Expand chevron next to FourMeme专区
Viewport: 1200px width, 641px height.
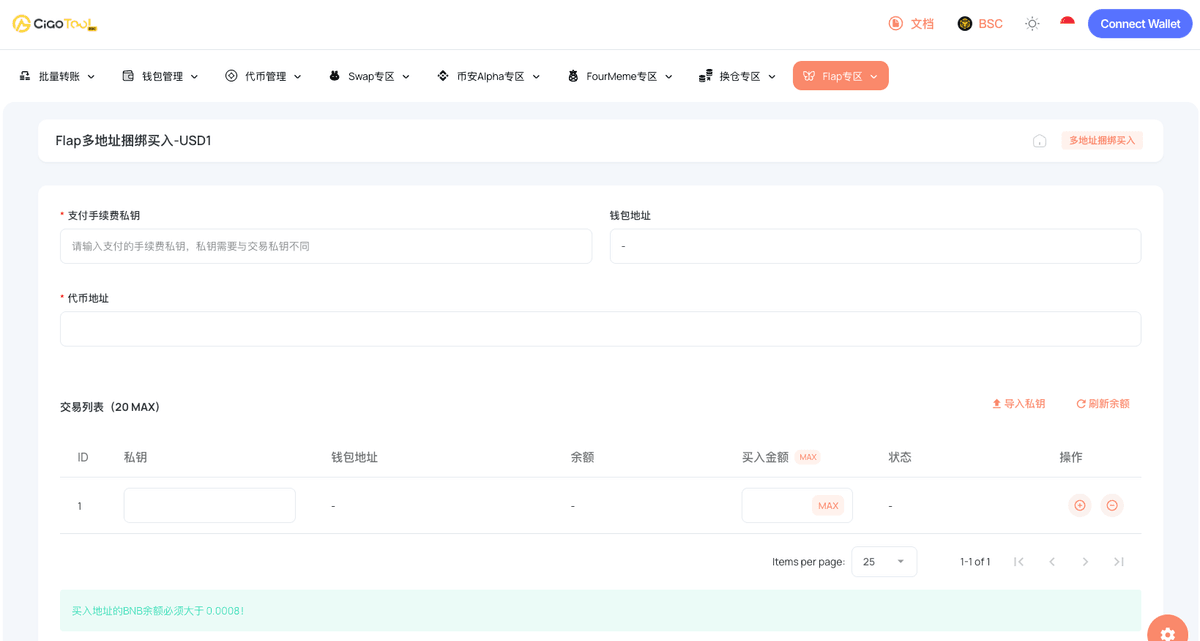point(669,77)
